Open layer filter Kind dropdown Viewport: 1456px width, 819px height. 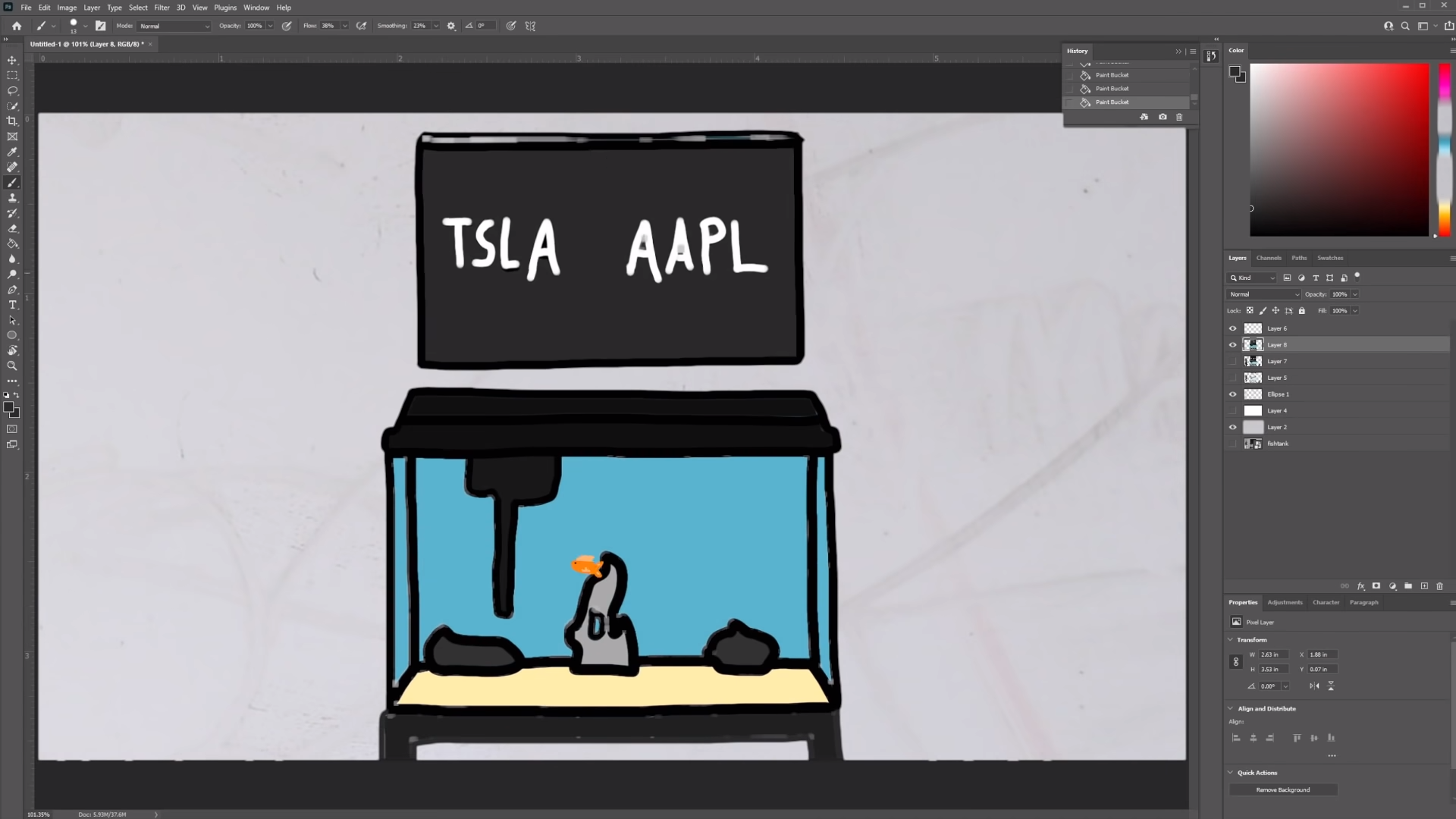click(x=1252, y=278)
